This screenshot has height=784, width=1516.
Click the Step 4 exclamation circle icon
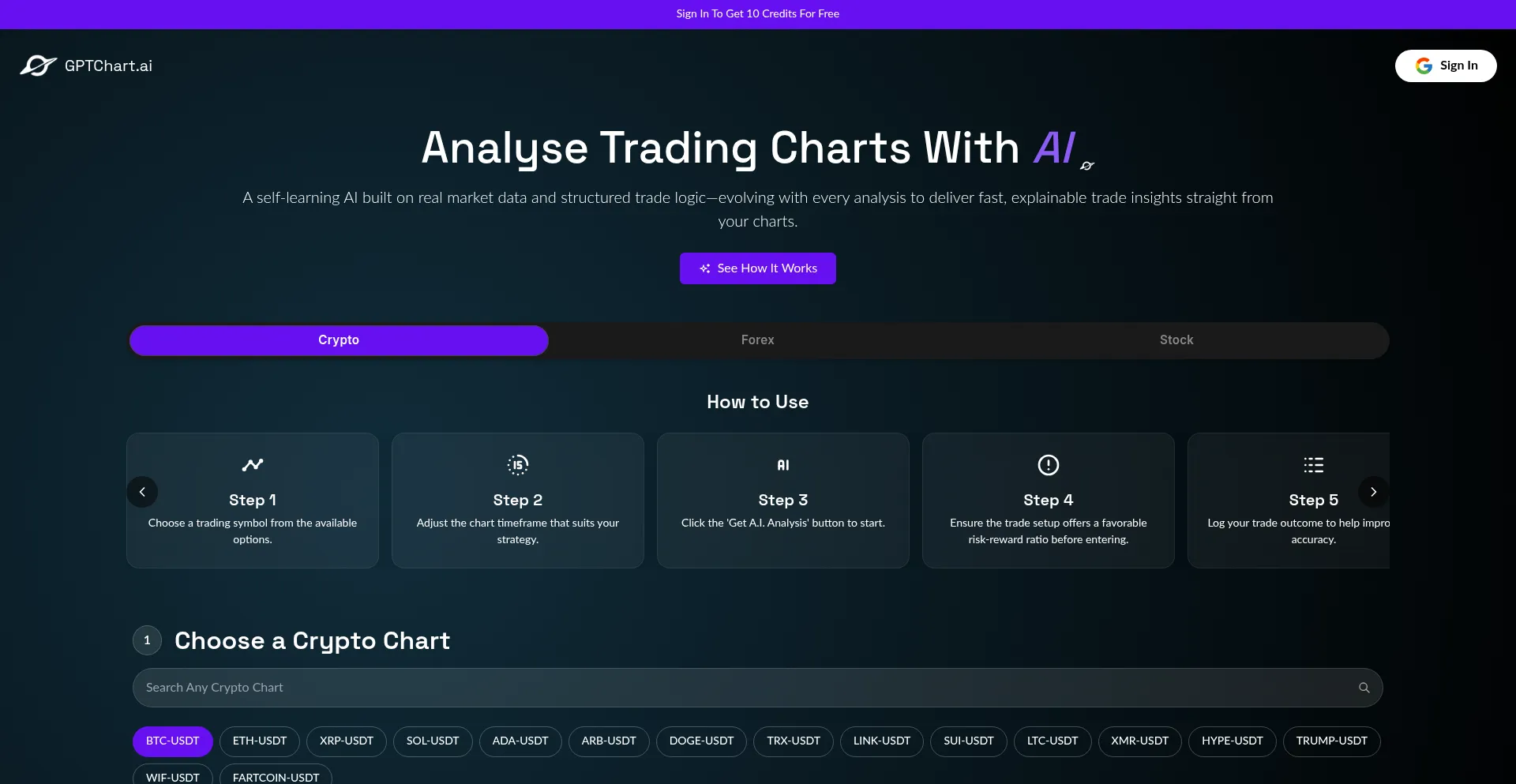pos(1049,465)
